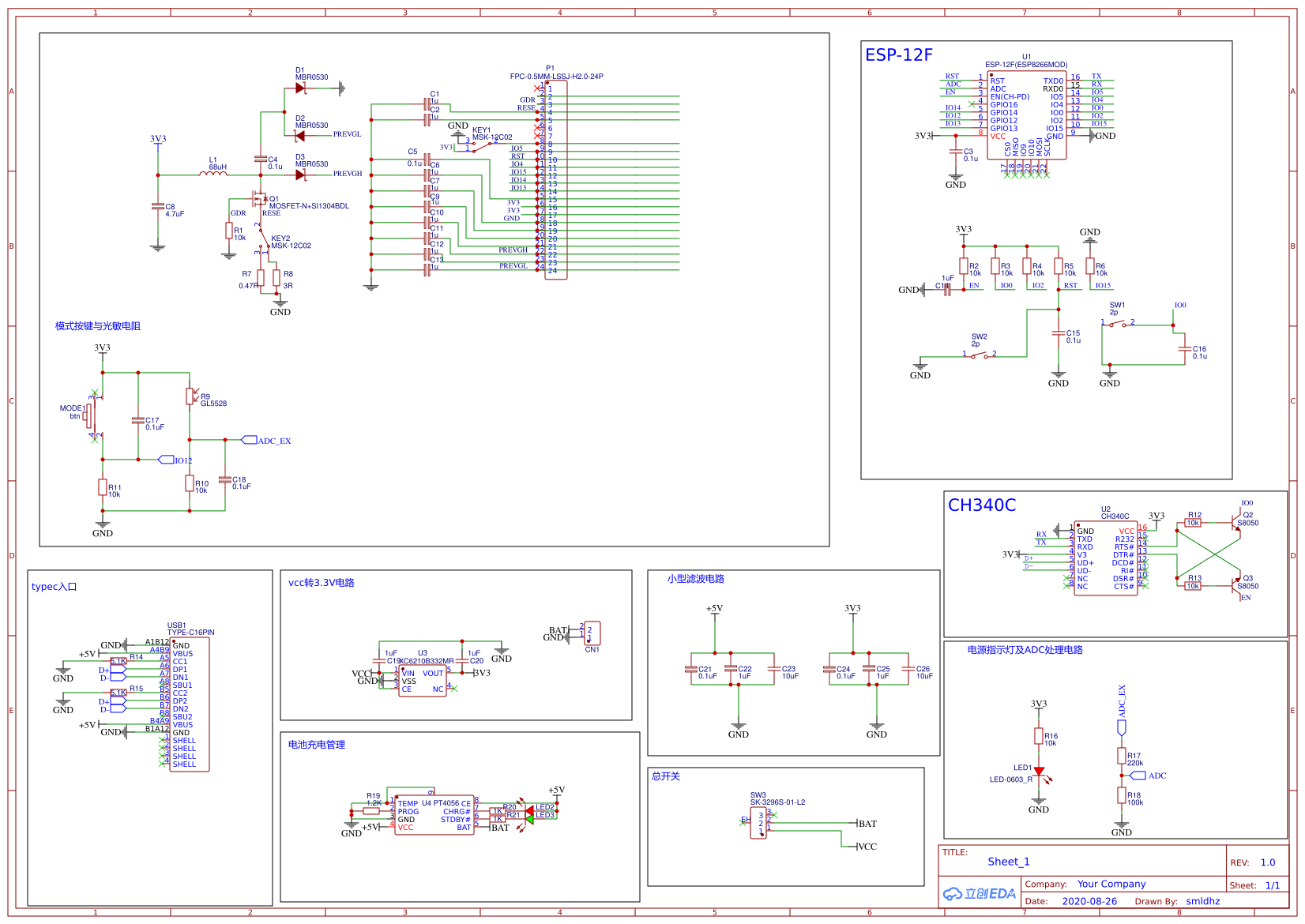Click the '总开关' section label

(666, 776)
